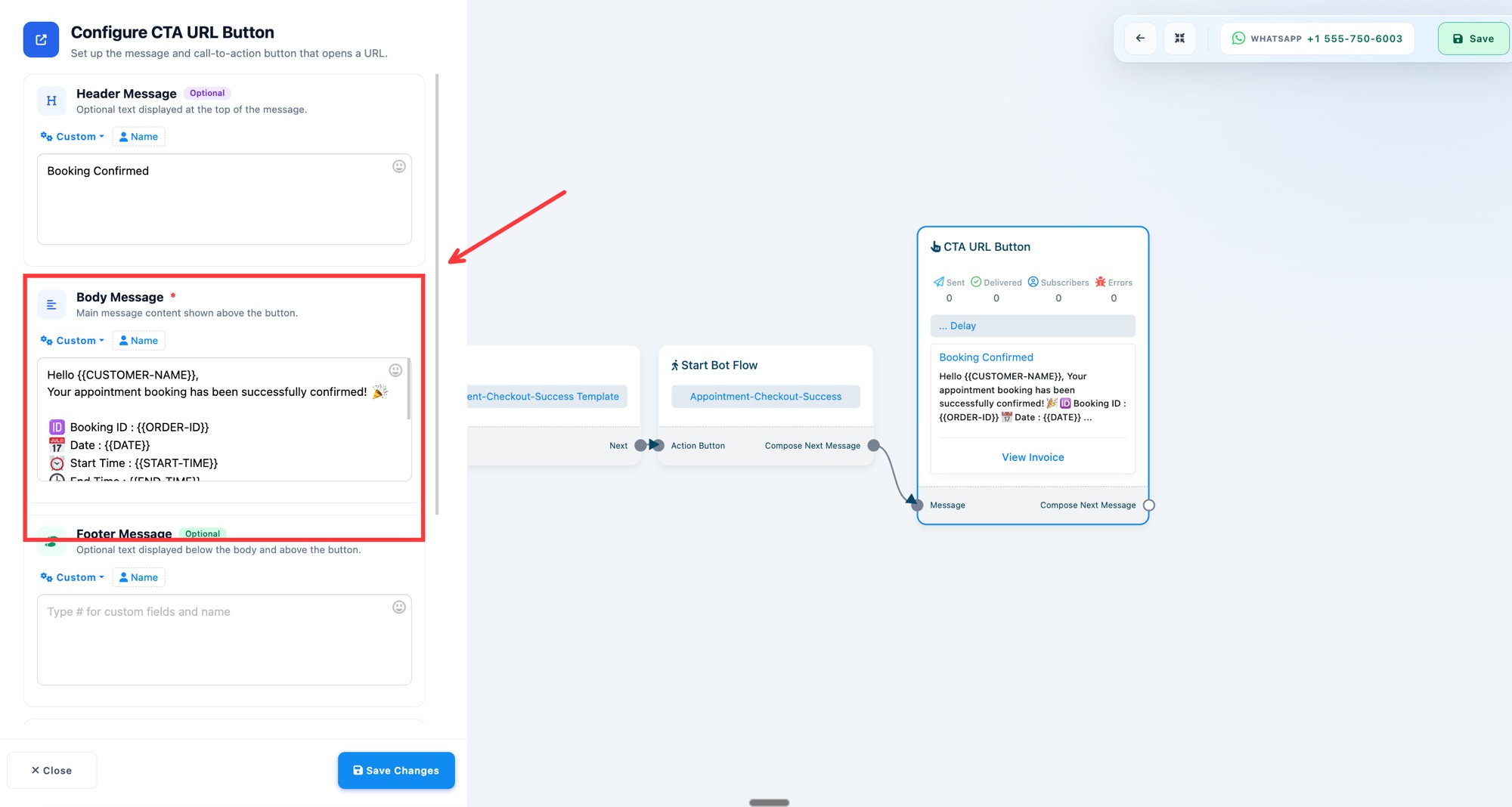Open emoji picker in Body Message field
Image resolution: width=1512 pixels, height=807 pixels.
click(x=395, y=370)
